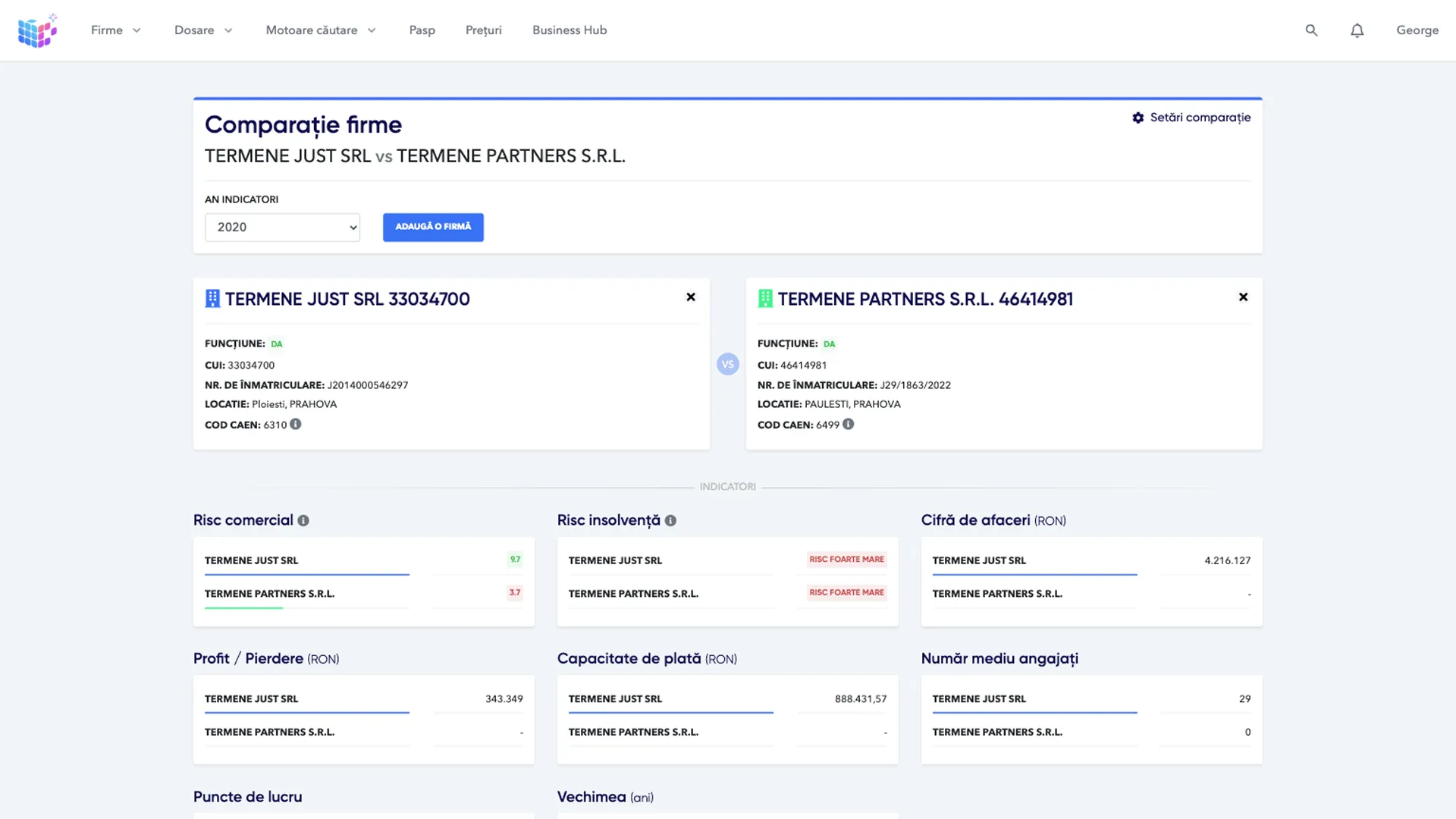Click Risc comercial 9.7 score badge
Screen dimensions: 1456x819
pos(515,560)
